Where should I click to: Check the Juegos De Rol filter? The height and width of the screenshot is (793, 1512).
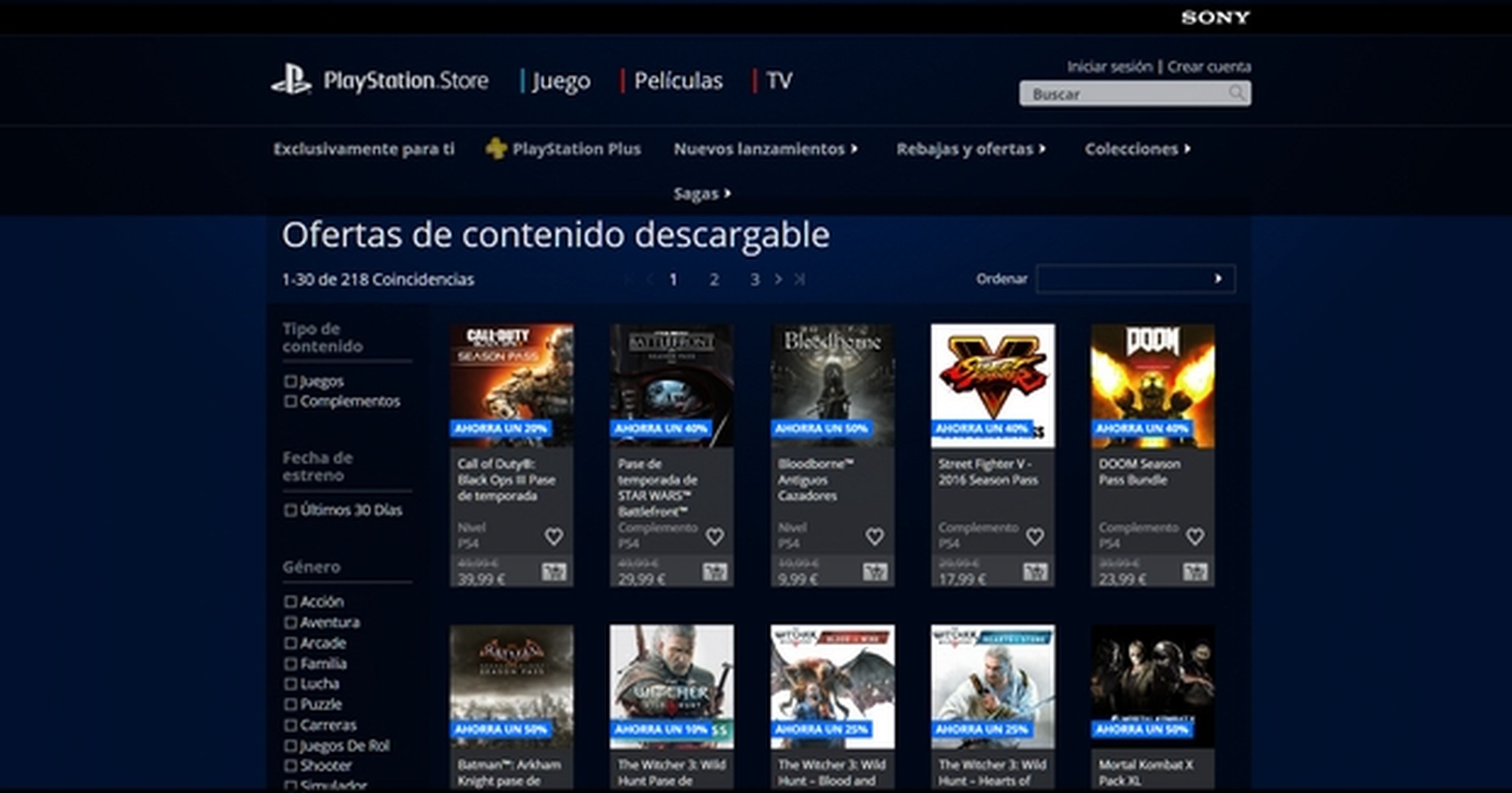coord(290,745)
